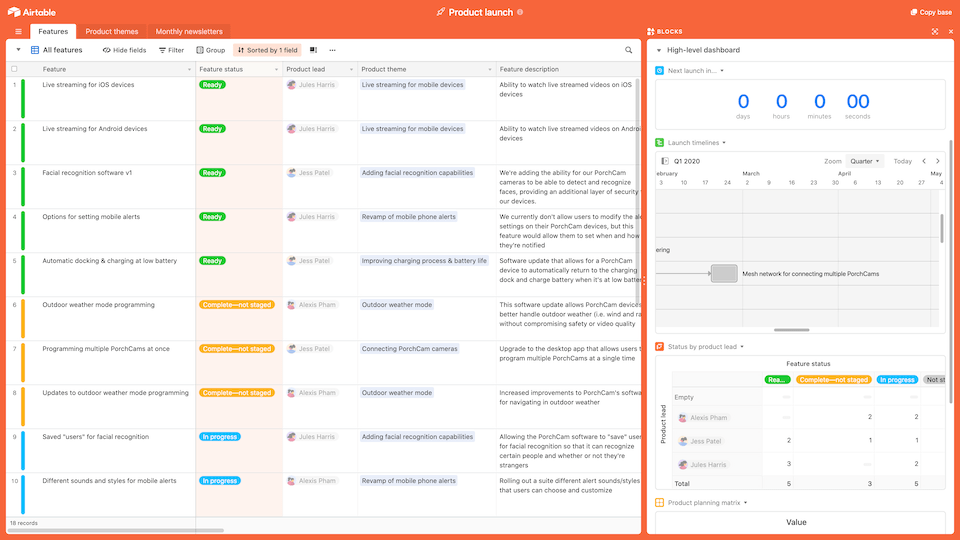Click the horizontal scrollbar under the timeline
The image size is (960, 540).
[x=792, y=330]
